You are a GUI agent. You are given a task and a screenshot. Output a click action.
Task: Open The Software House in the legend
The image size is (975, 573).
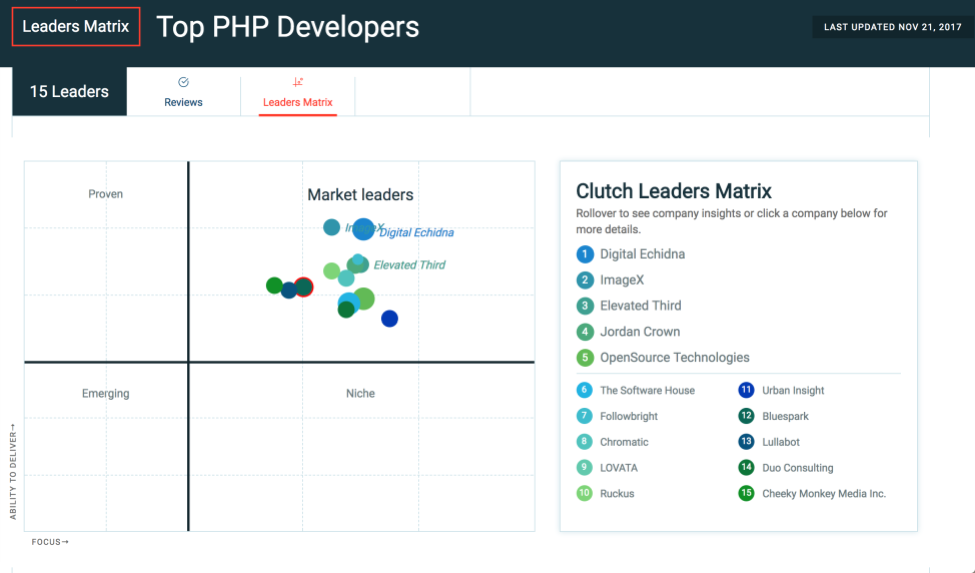(x=647, y=390)
